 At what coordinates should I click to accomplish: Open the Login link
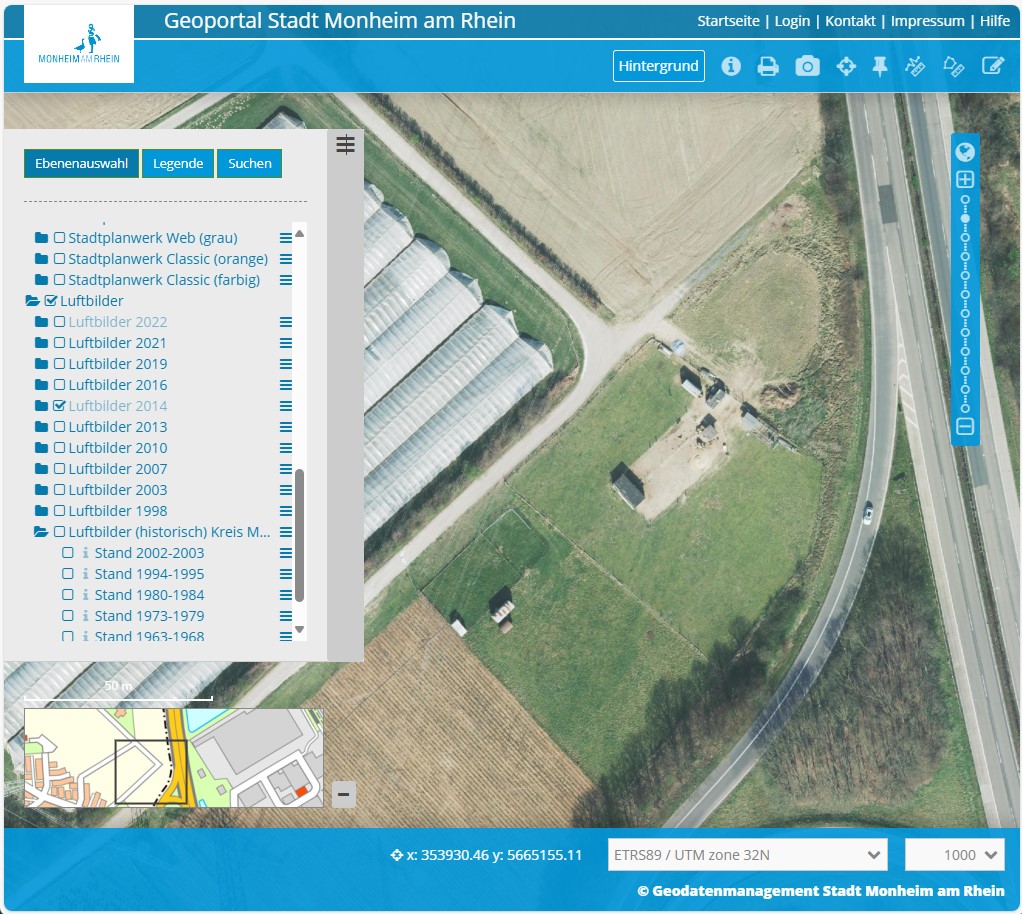click(x=792, y=21)
